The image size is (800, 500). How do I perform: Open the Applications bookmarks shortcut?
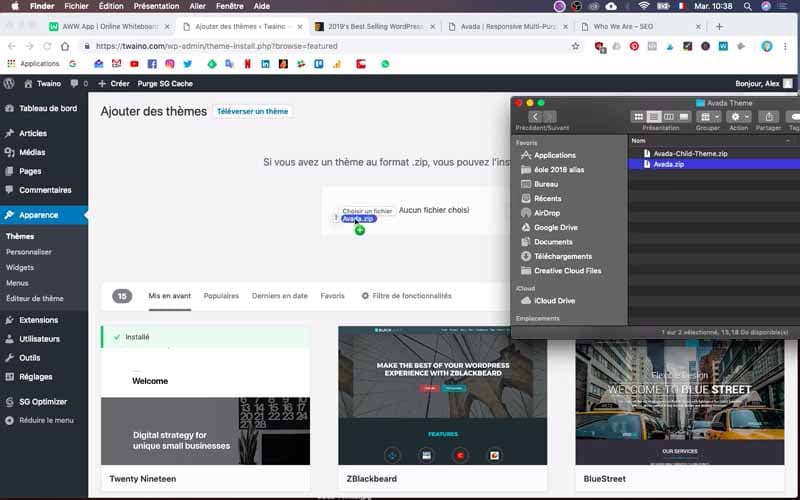point(33,64)
